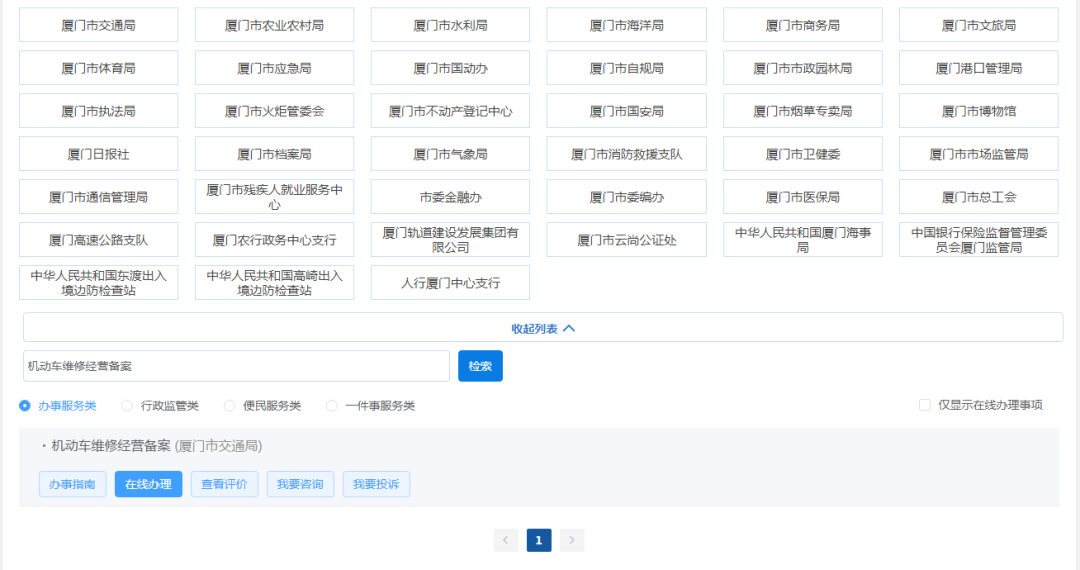Select the 办事服务类 radio option
Screen dimensions: 1080x570
coord(25,406)
